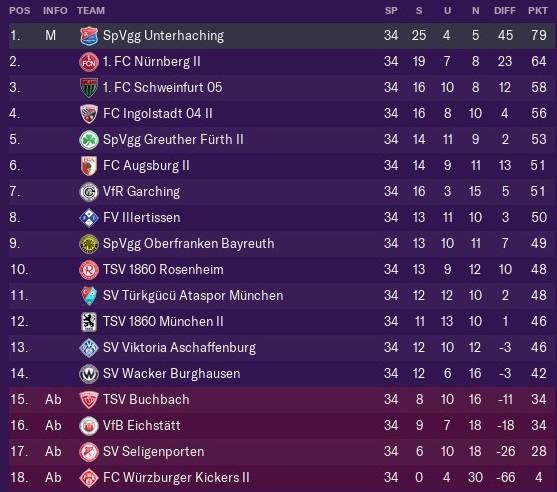
Task: Click the Greuther Fürth II clover crest
Action: (x=89, y=140)
